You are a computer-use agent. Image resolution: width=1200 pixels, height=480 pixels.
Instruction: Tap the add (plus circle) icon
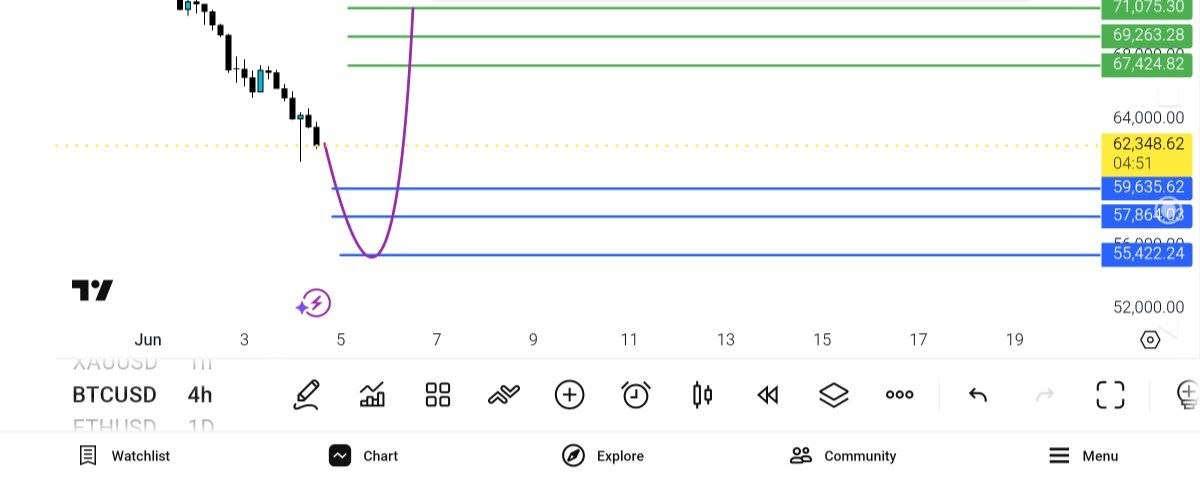pyautogui.click(x=569, y=395)
